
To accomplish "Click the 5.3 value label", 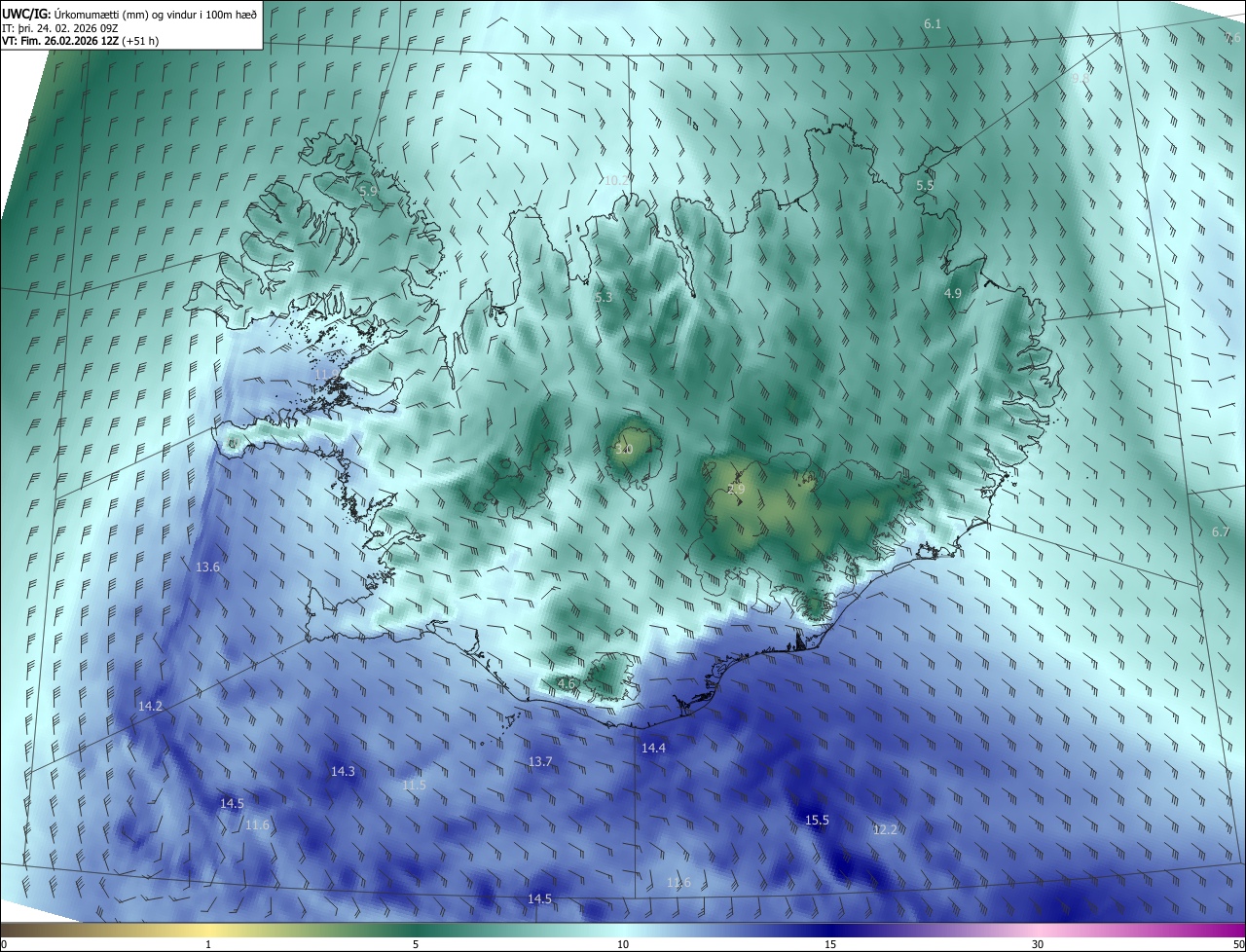I will tap(604, 297).
